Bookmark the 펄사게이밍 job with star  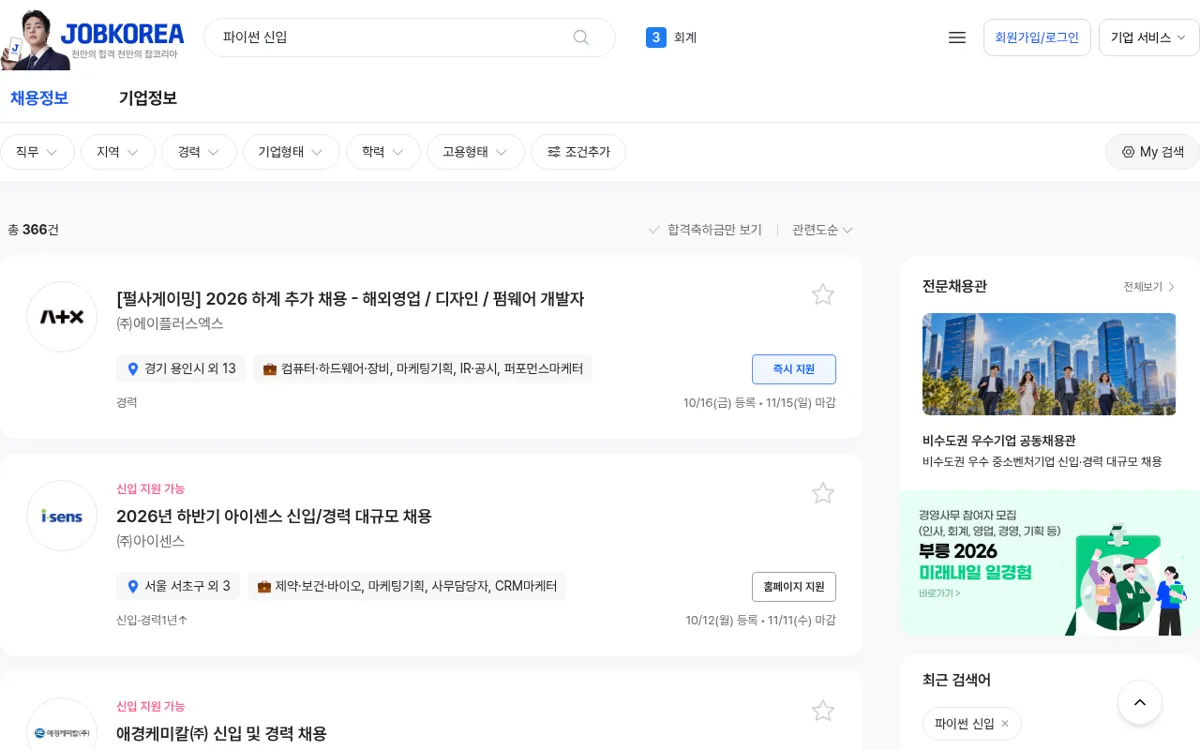tap(823, 294)
